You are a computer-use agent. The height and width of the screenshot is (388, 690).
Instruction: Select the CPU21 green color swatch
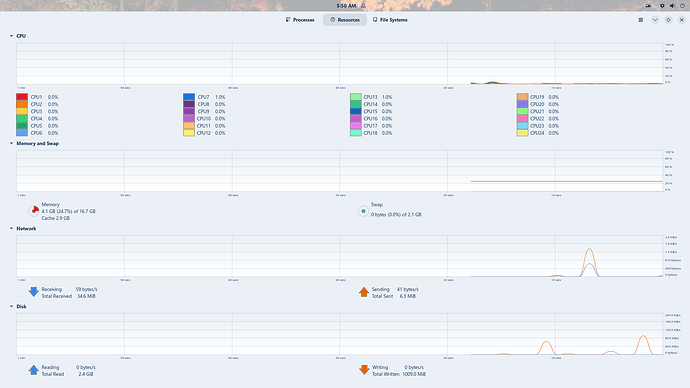tap(522, 111)
